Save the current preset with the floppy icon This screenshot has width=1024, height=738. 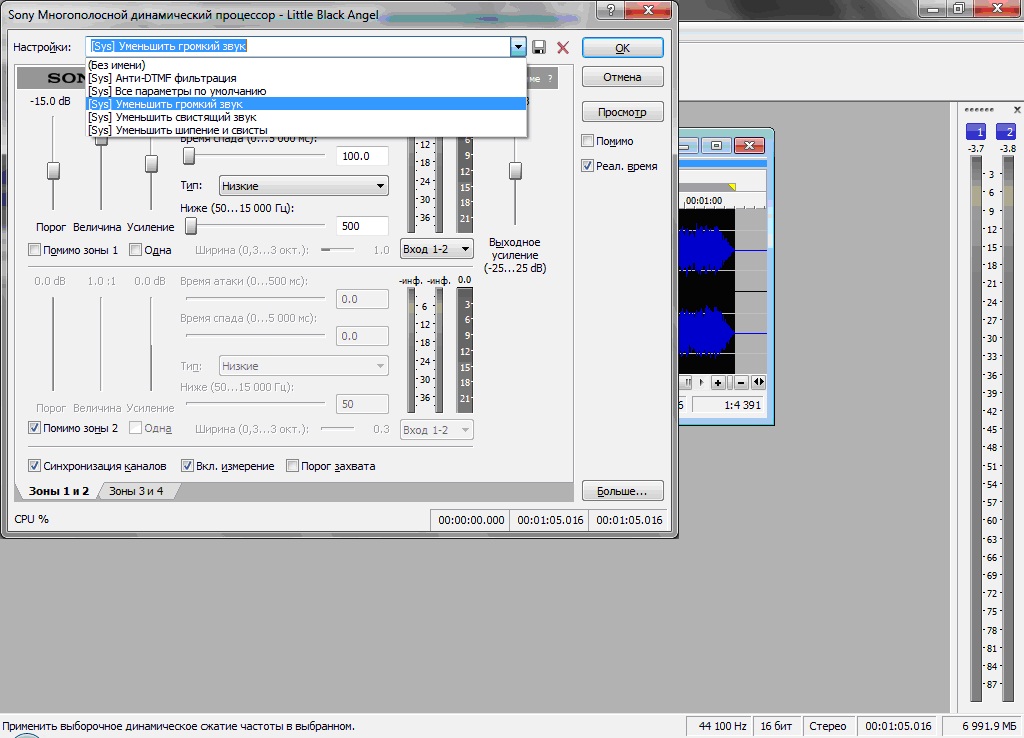[x=539, y=47]
